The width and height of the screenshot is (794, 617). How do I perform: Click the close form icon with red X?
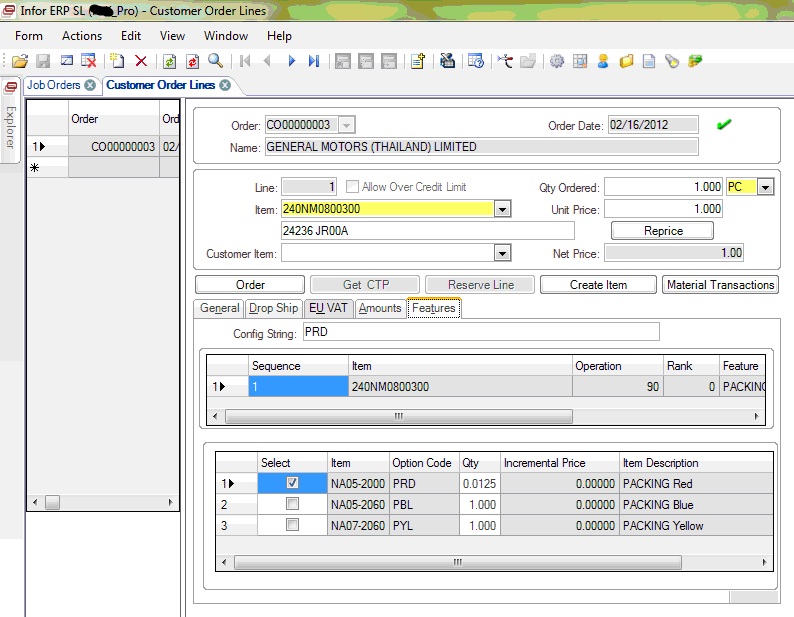89,61
